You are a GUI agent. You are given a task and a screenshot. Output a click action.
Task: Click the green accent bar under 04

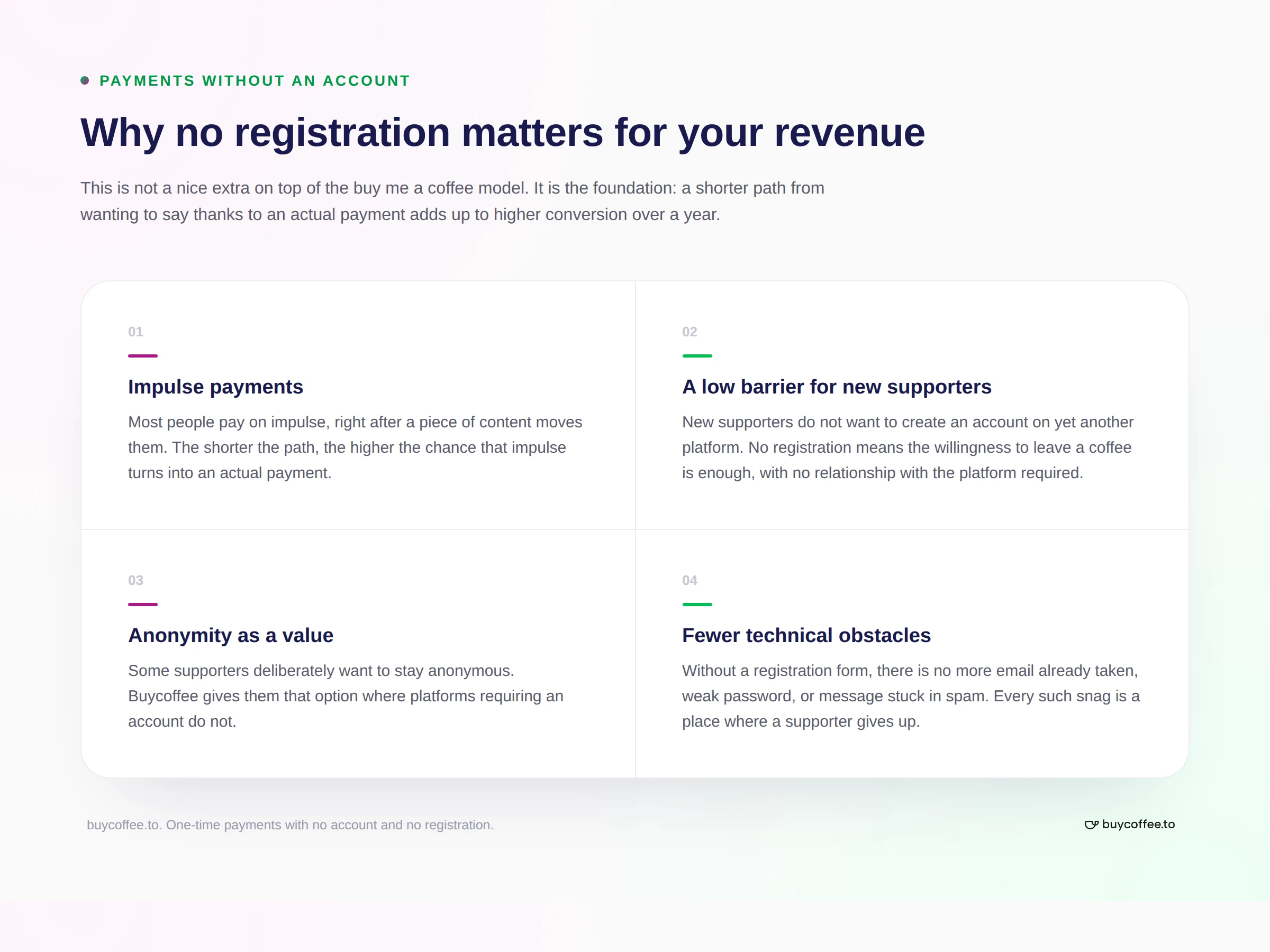click(697, 604)
